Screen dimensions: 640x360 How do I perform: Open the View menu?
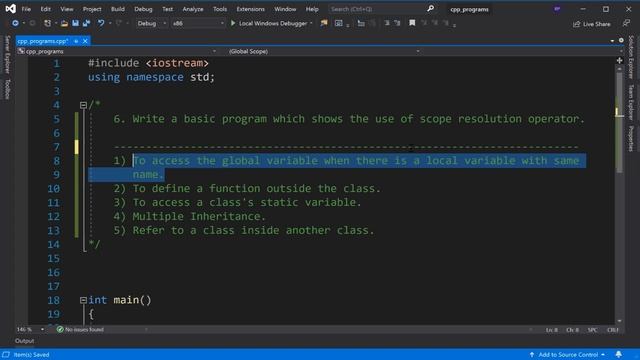[x=67, y=9]
